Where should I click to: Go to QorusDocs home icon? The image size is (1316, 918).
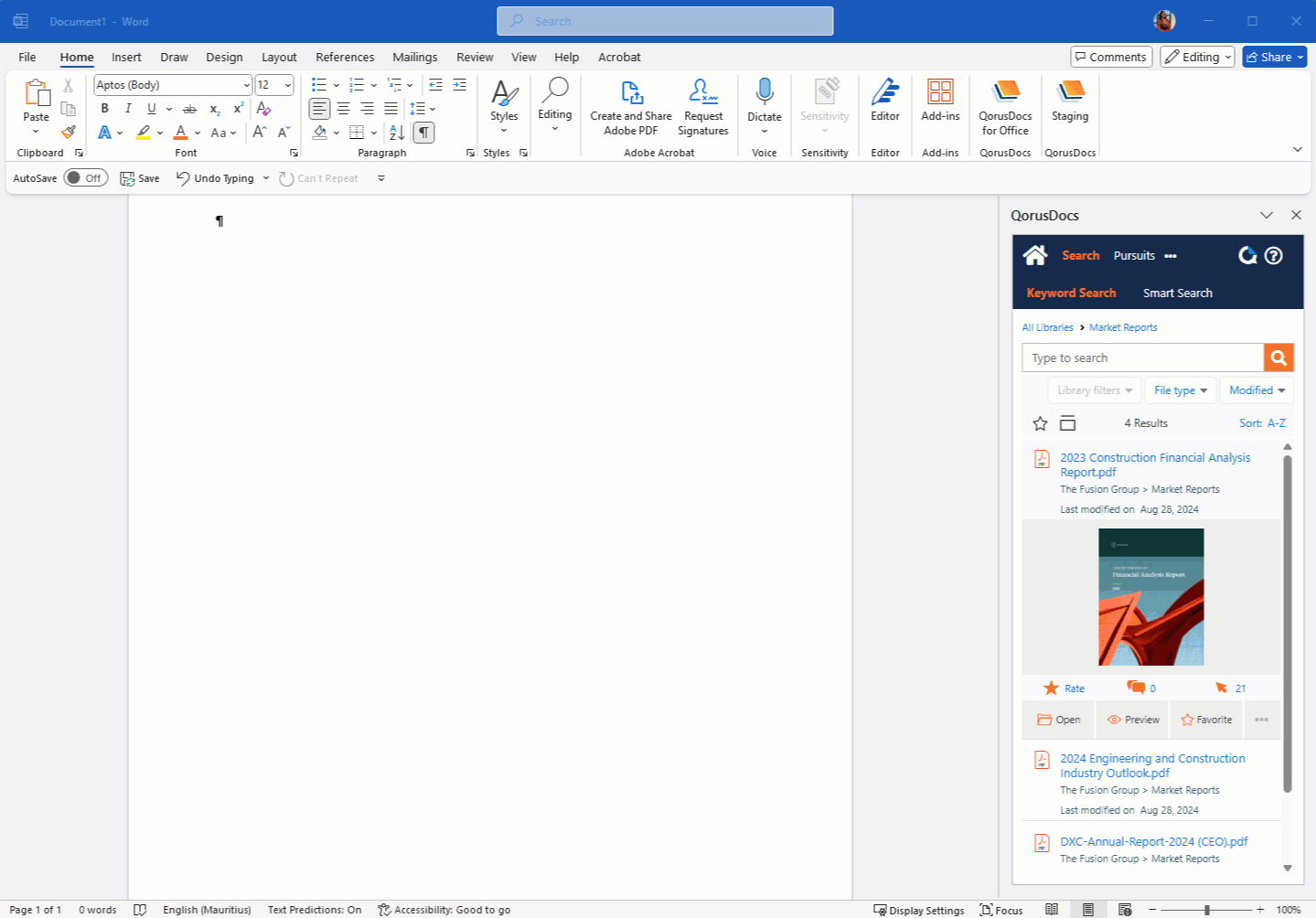point(1035,255)
